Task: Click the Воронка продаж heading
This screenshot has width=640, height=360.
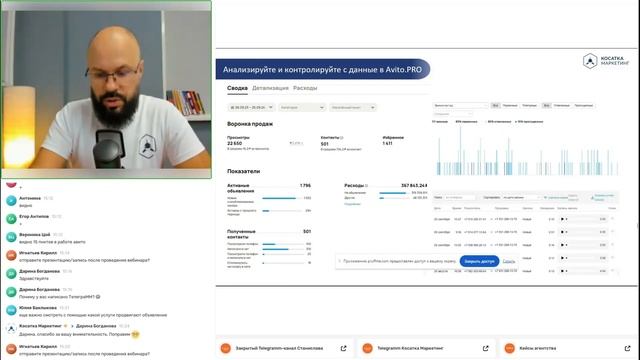Action: (250, 124)
